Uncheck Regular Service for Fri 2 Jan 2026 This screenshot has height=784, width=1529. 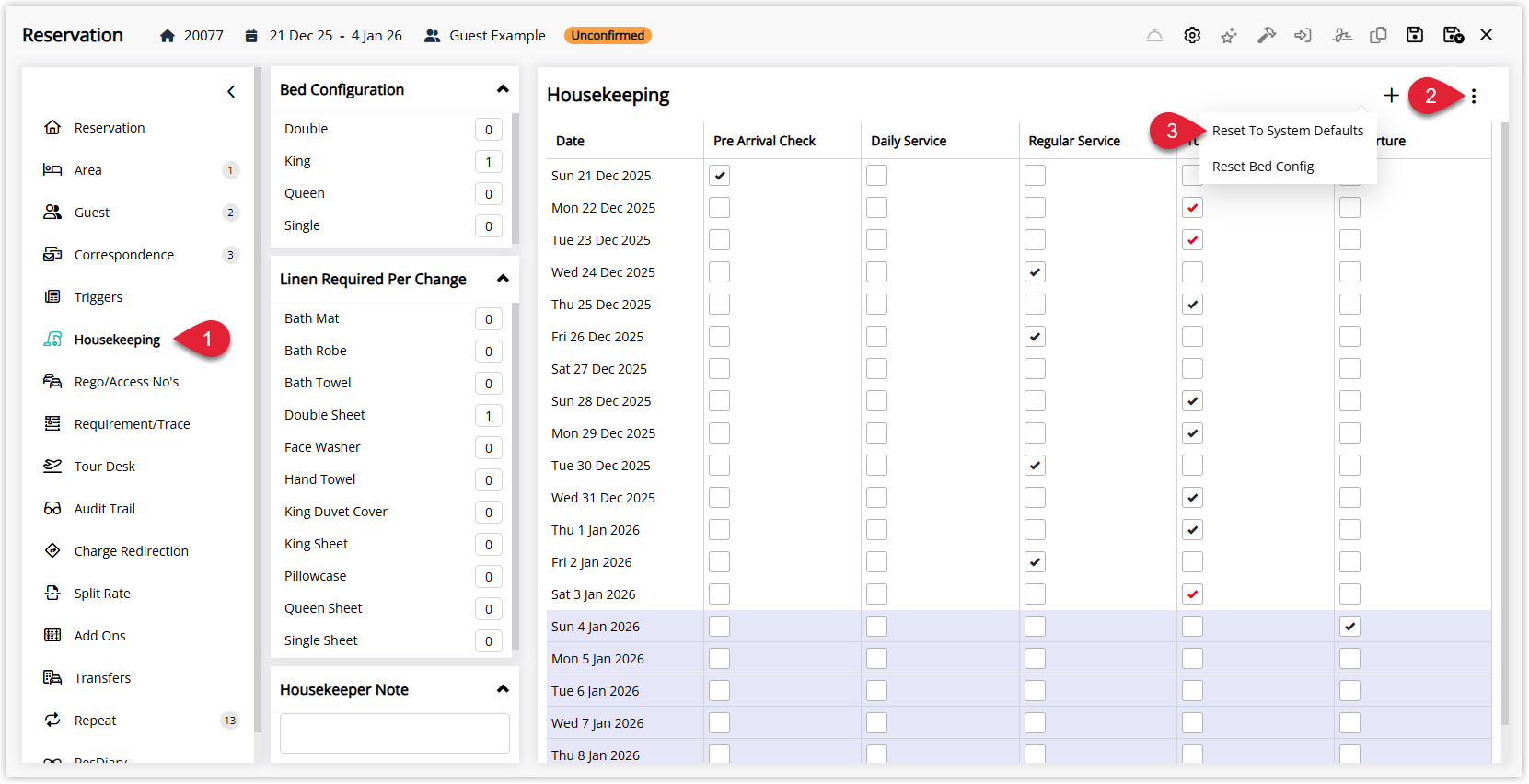[1035, 562]
